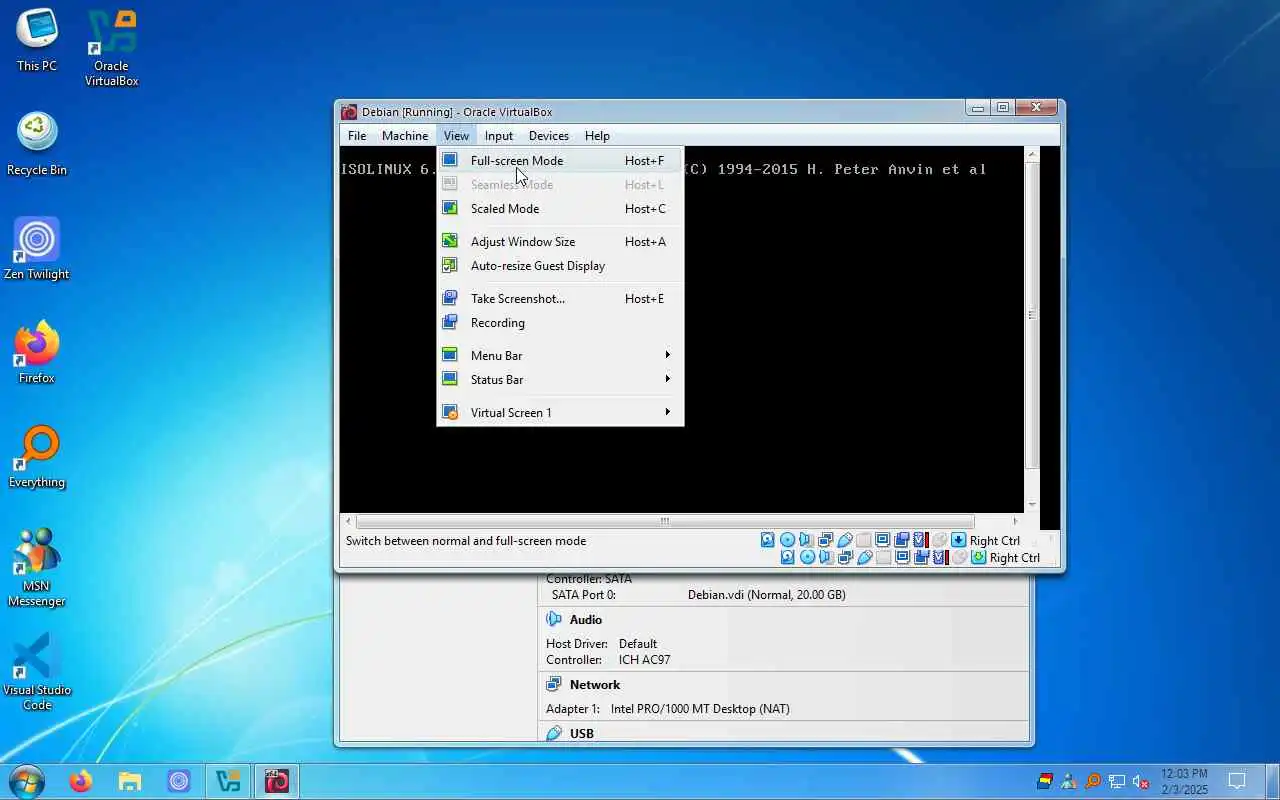Open the taskbar clock showing 12:03 PM
The image size is (1280, 800).
point(1184,781)
